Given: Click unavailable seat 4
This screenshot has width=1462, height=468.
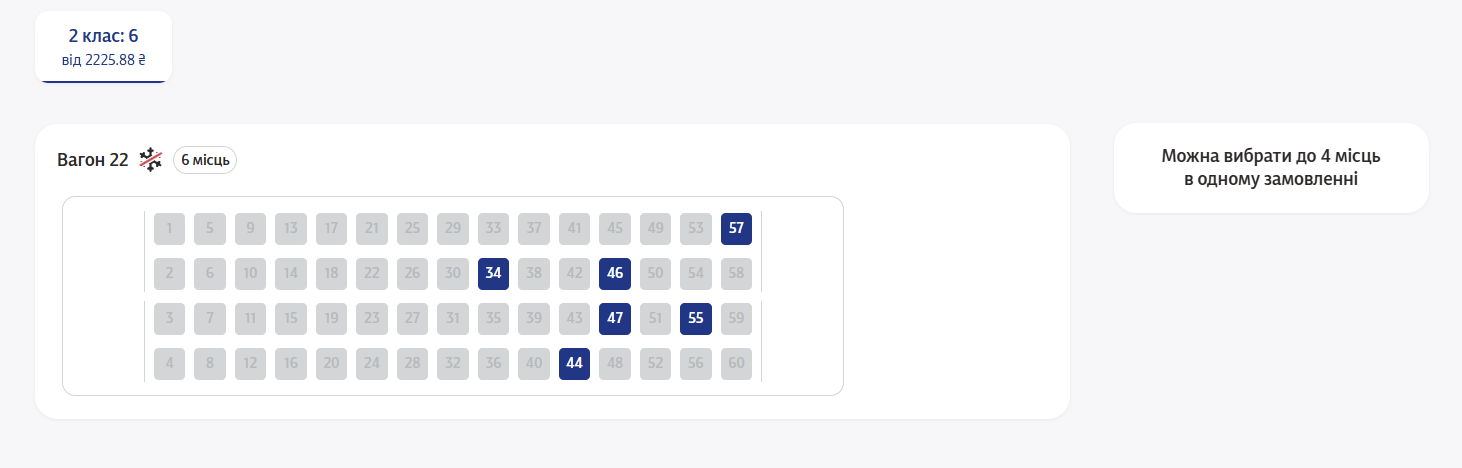Looking at the screenshot, I should coord(169,364).
